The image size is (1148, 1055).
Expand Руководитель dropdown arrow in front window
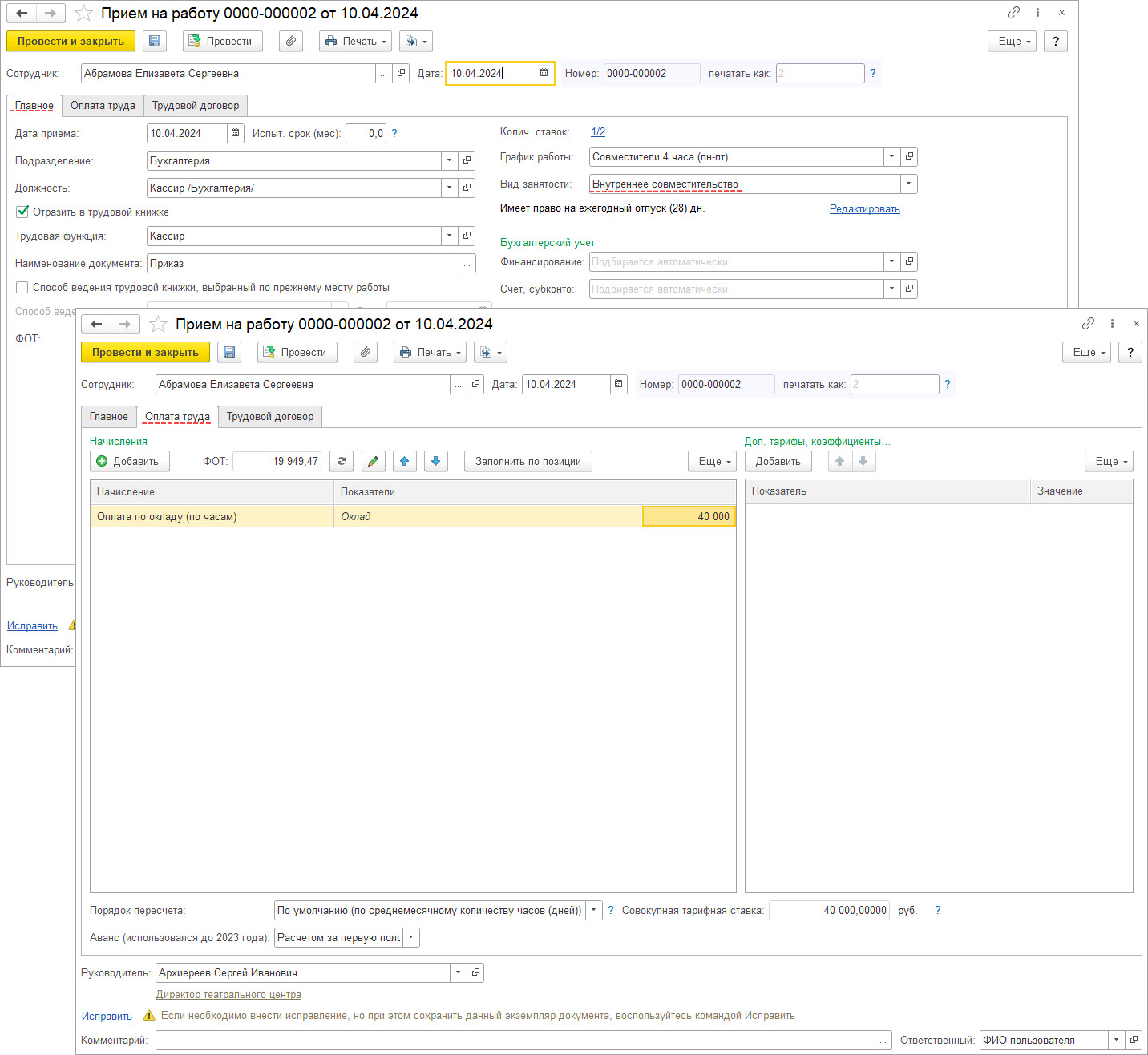458,972
